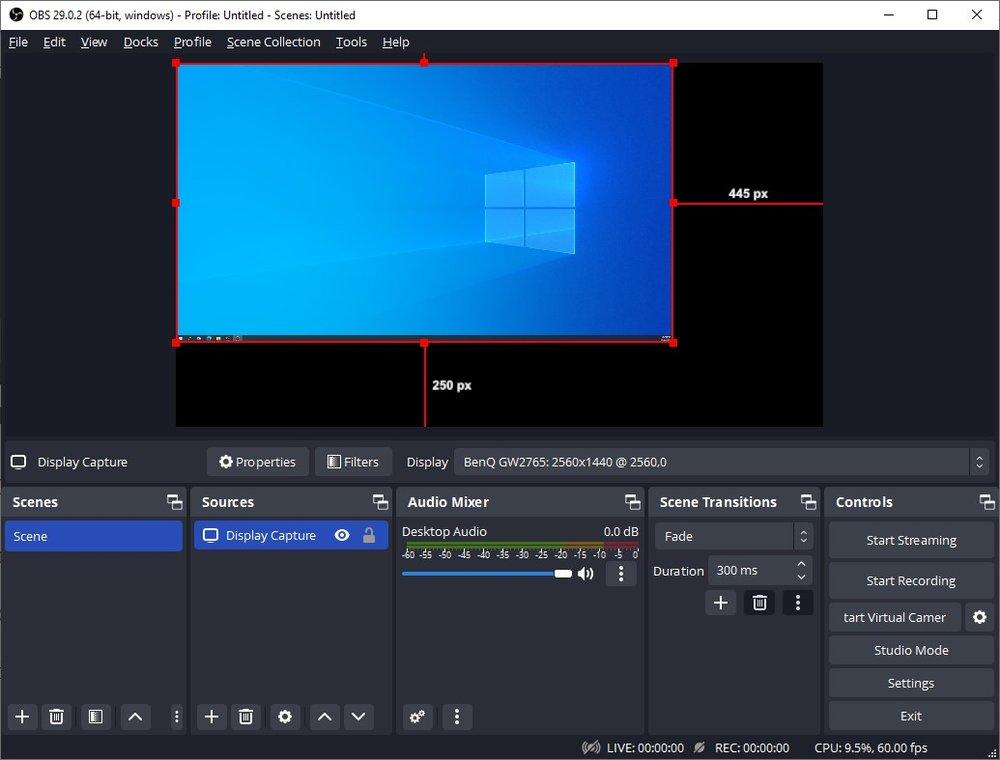Click the CPU and fps status readout
1000x760 pixels.
tap(871, 747)
